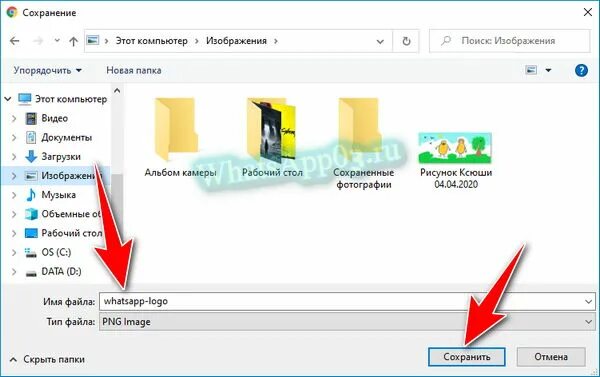The image size is (600, 377).
Task: Select the 'Альбом камеры' folder
Action: 180,137
